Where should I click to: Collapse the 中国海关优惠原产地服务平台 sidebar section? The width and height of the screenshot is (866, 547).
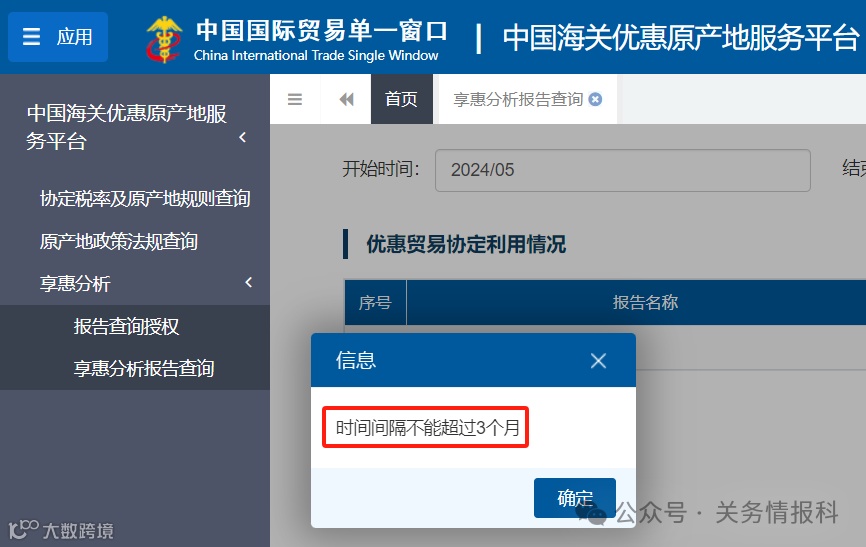click(x=242, y=137)
